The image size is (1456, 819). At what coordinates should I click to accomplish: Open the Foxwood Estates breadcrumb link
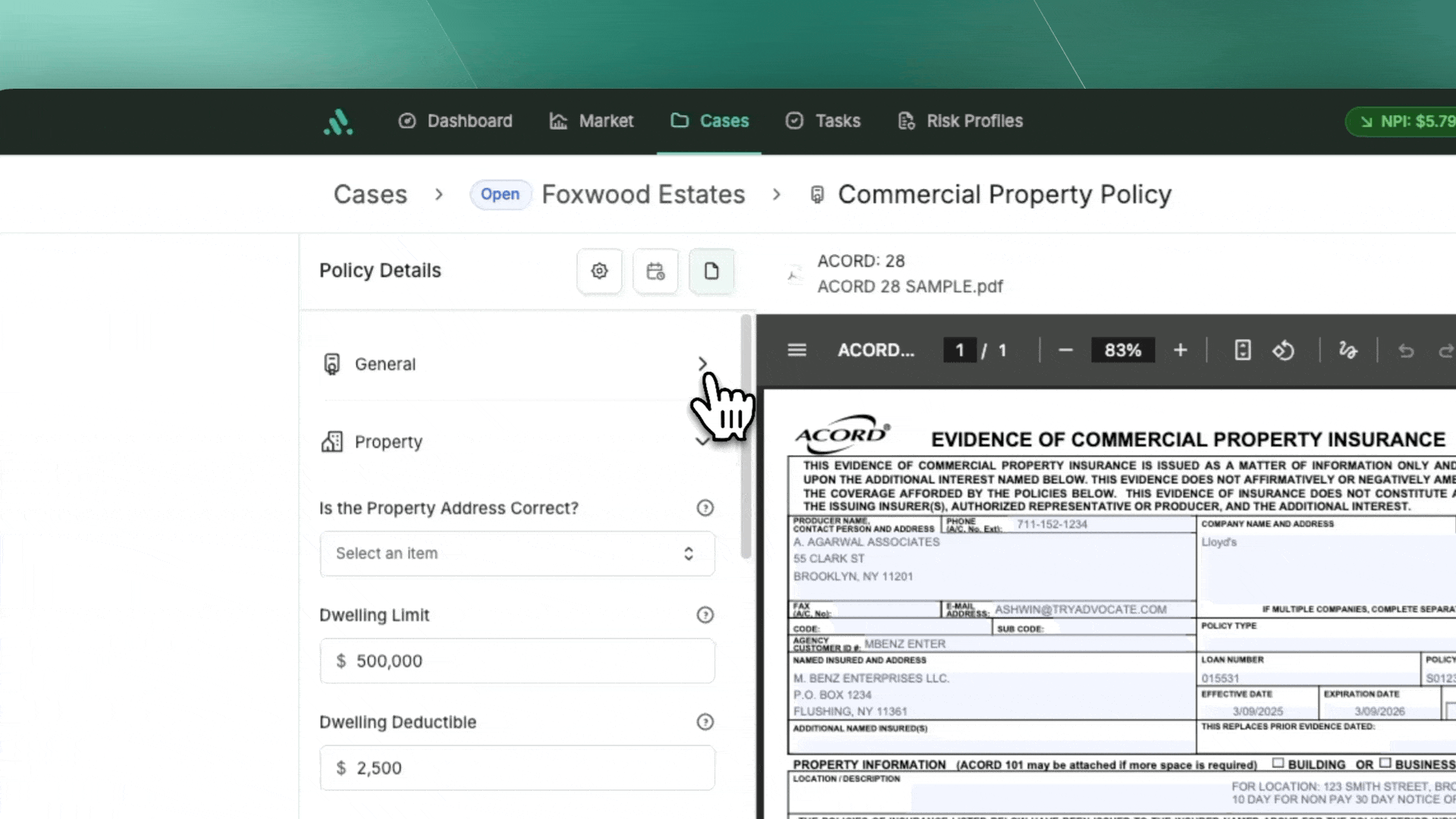(643, 195)
